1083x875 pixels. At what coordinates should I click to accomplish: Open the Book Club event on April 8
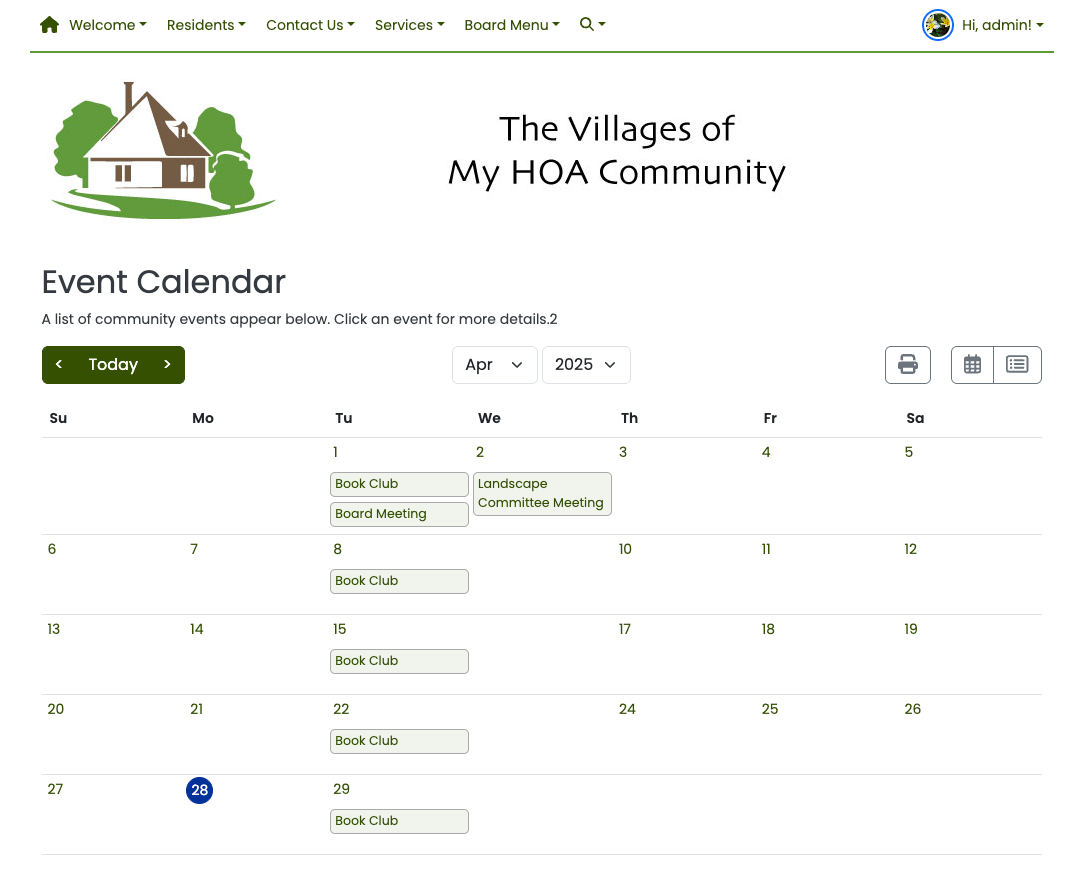click(x=399, y=581)
